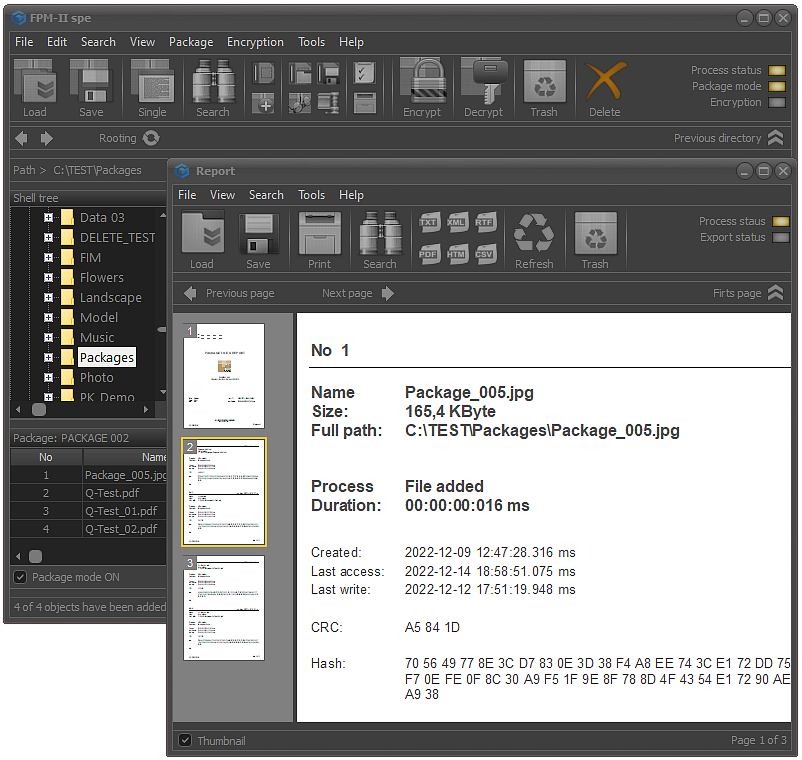Click the eyeglasses package view icon
The height and width of the screenshot is (760, 802).
[x=300, y=104]
